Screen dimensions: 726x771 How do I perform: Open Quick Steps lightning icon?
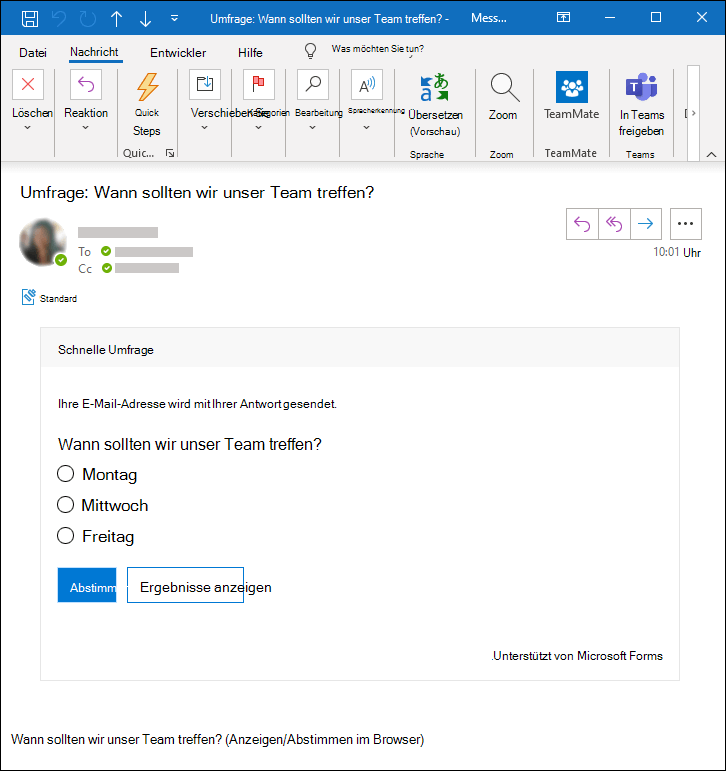tap(147, 87)
